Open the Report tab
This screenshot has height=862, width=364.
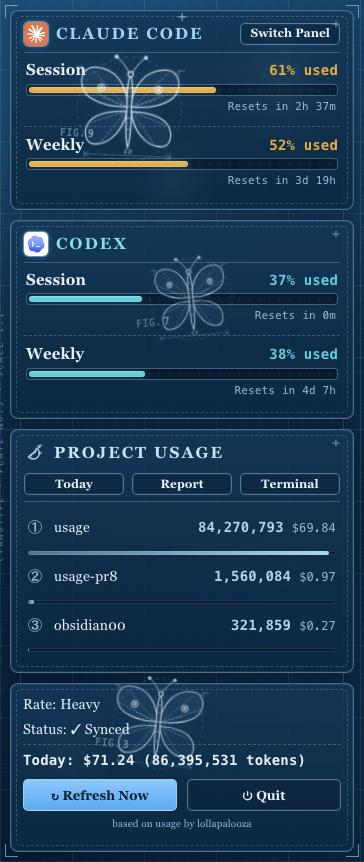click(x=182, y=484)
